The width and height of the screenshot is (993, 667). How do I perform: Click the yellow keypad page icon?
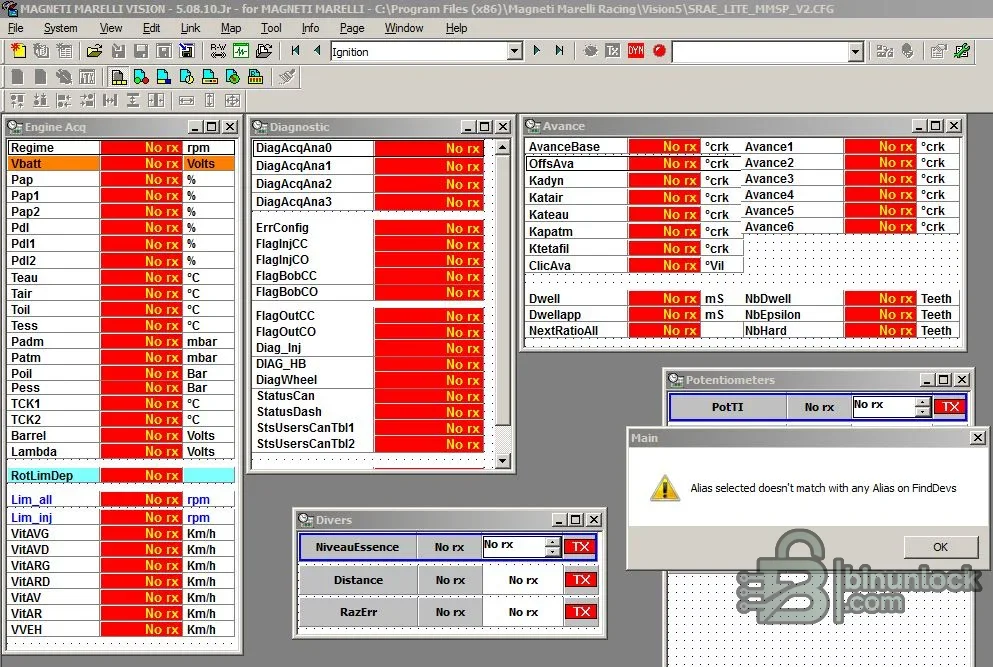coord(255,77)
